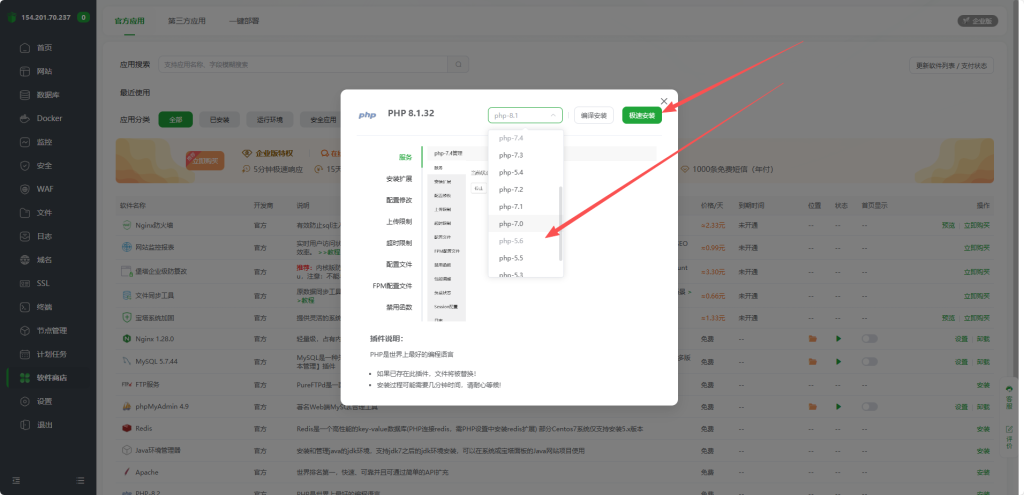Image resolution: width=1024 pixels, height=495 pixels.
Task: Pick php-5.5 in the version list
Action: tap(511, 257)
